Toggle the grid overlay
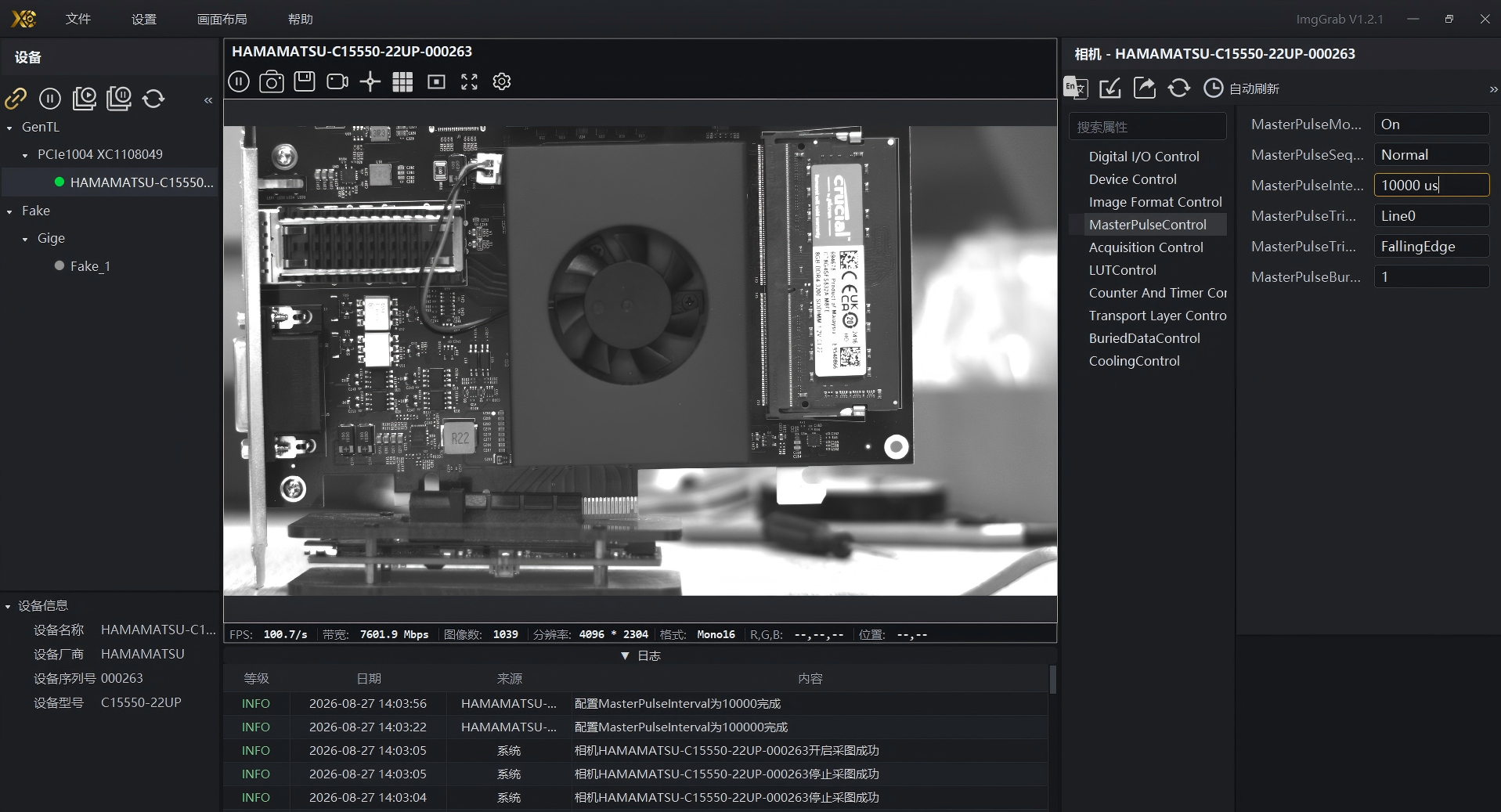This screenshot has width=1501, height=812. [x=402, y=81]
